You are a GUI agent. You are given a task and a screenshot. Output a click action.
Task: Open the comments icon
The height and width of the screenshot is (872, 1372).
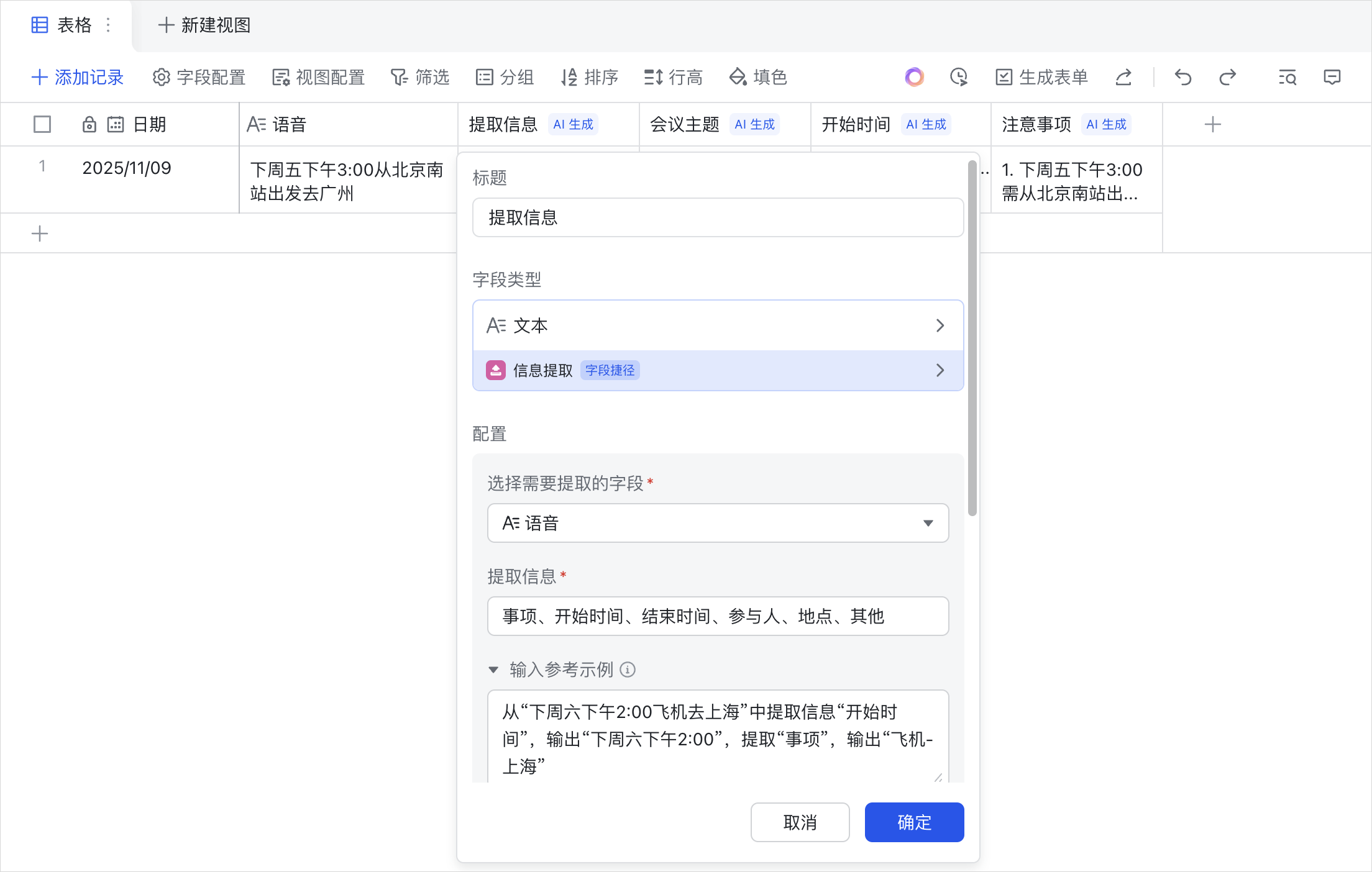pyautogui.click(x=1332, y=77)
